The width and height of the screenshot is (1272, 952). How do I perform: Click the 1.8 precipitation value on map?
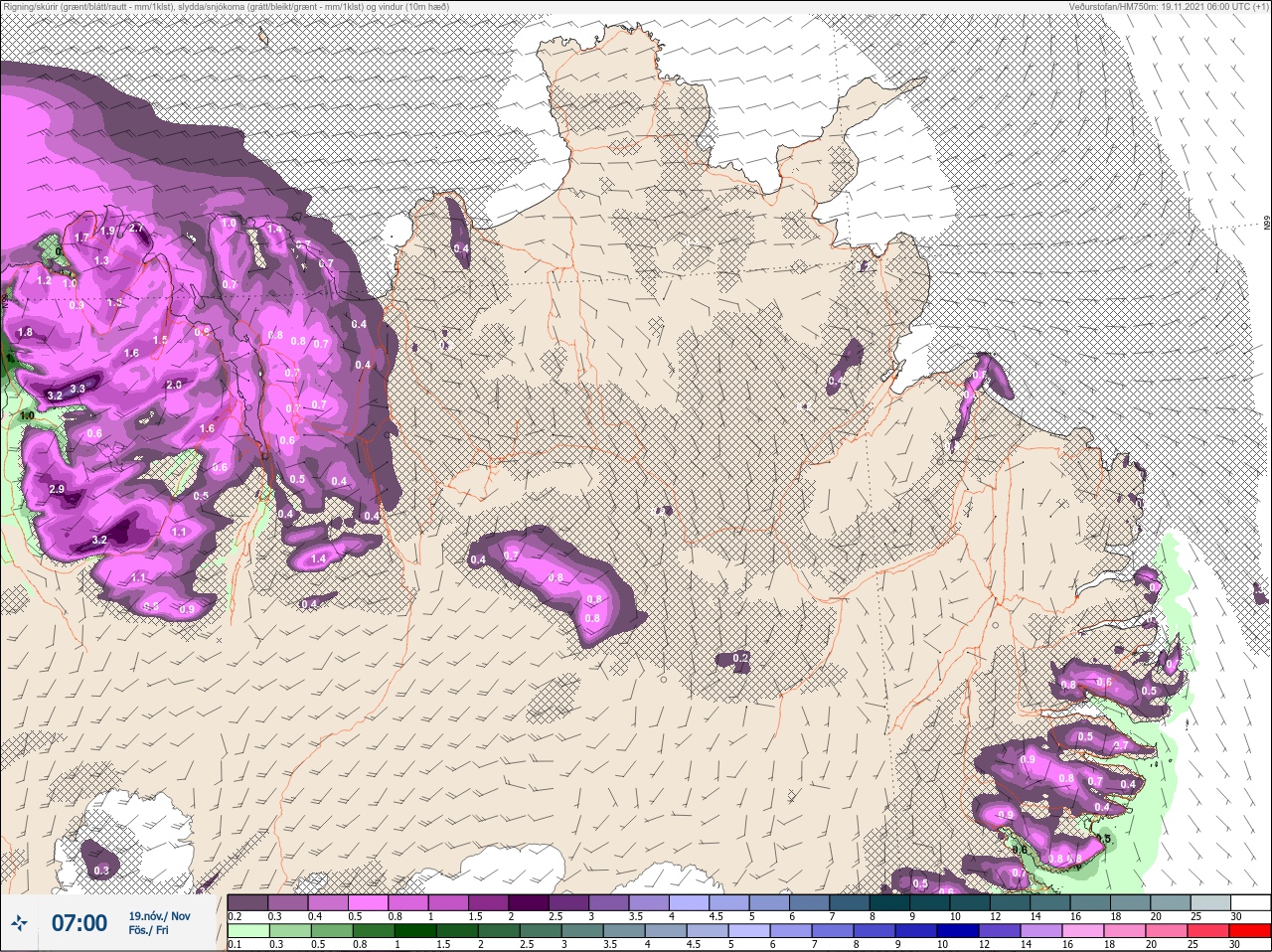pos(25,332)
